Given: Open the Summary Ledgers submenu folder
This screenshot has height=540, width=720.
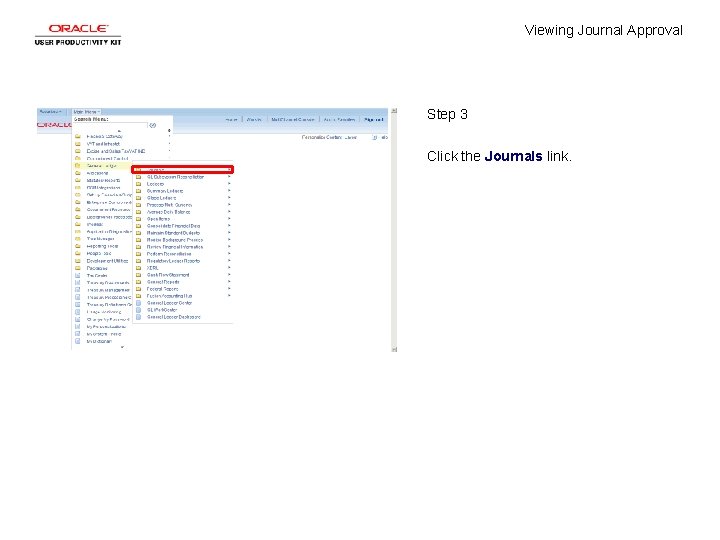Looking at the screenshot, I should [x=165, y=191].
